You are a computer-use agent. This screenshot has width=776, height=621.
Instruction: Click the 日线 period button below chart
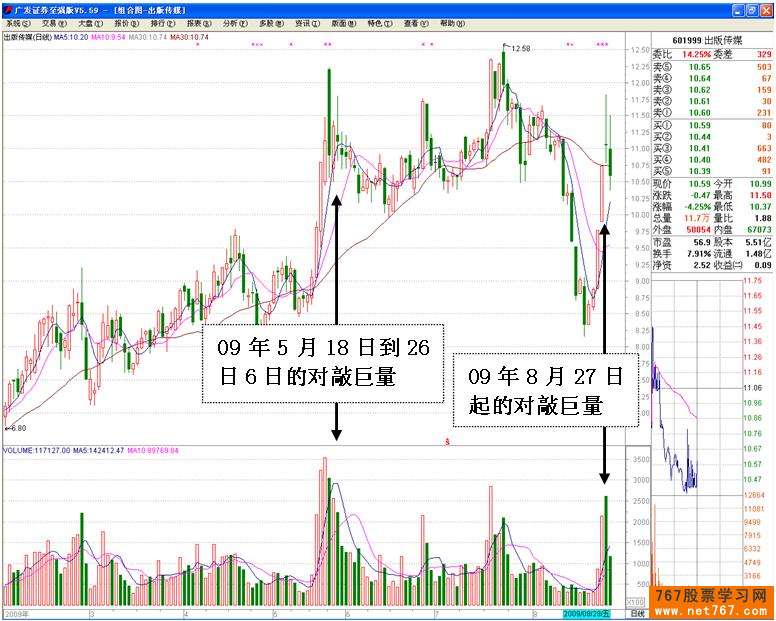pyautogui.click(x=637, y=613)
